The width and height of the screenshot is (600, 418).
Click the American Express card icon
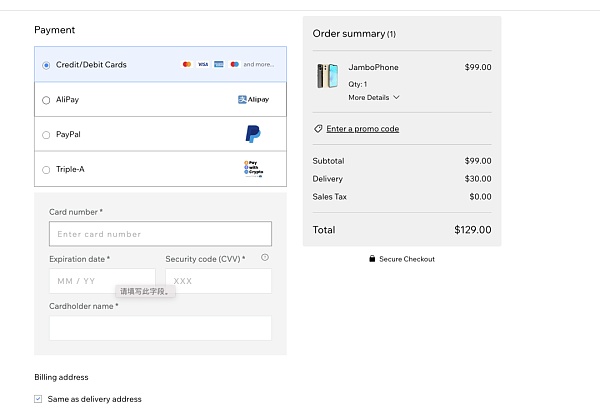(218, 64)
